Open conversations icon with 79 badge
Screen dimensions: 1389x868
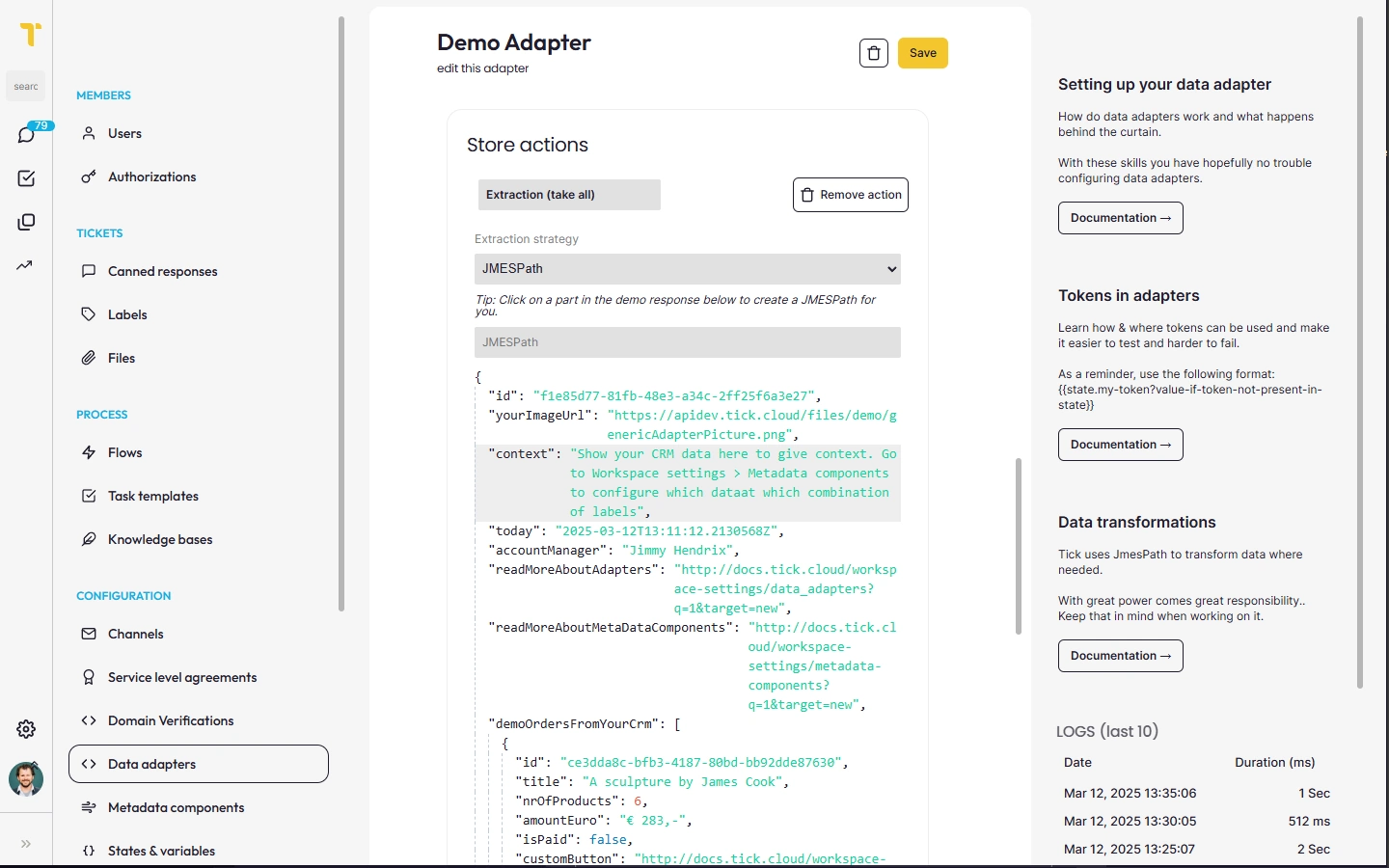pyautogui.click(x=26, y=135)
